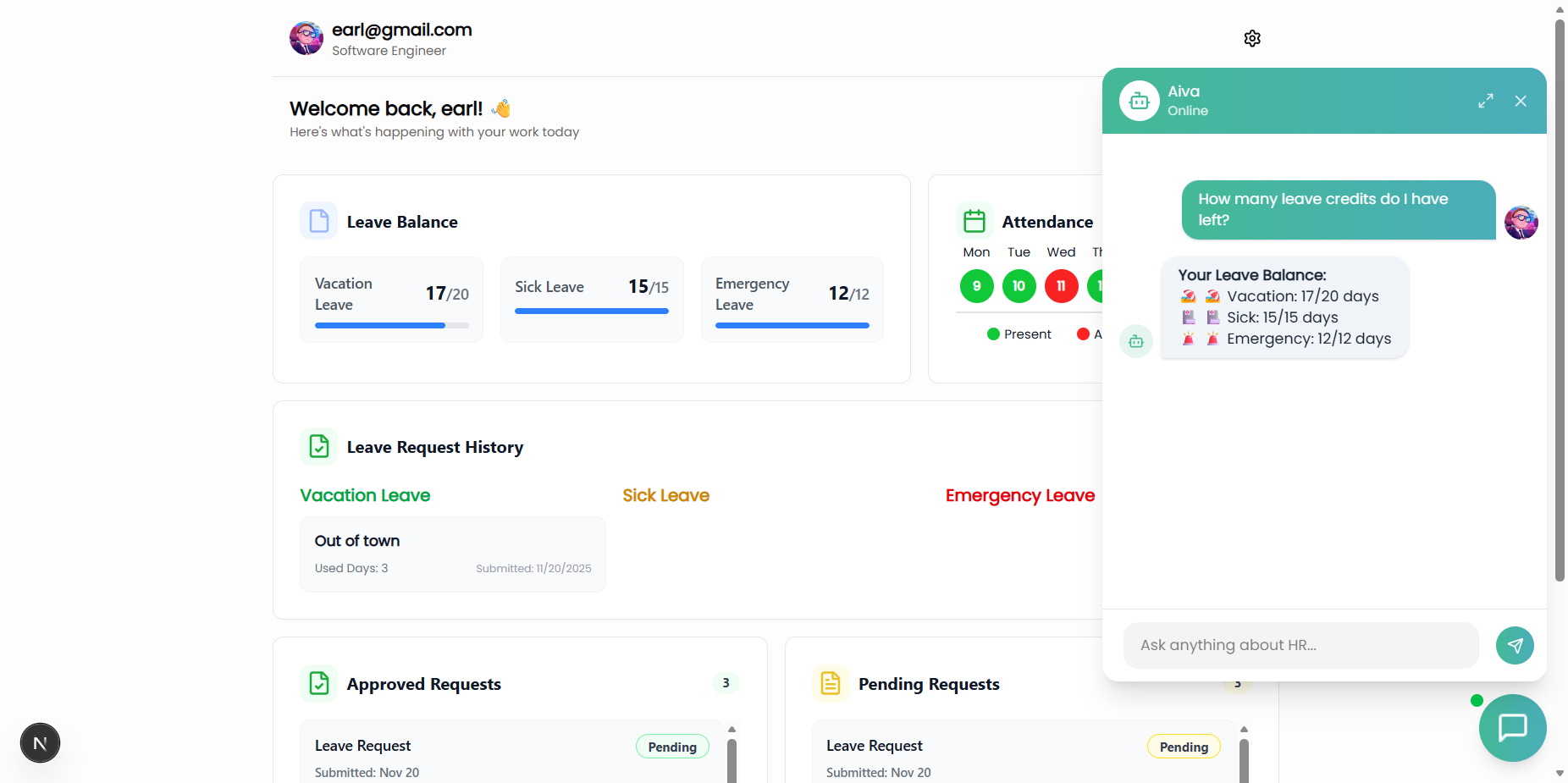Click the Vacation Leave progress bar

(x=391, y=325)
